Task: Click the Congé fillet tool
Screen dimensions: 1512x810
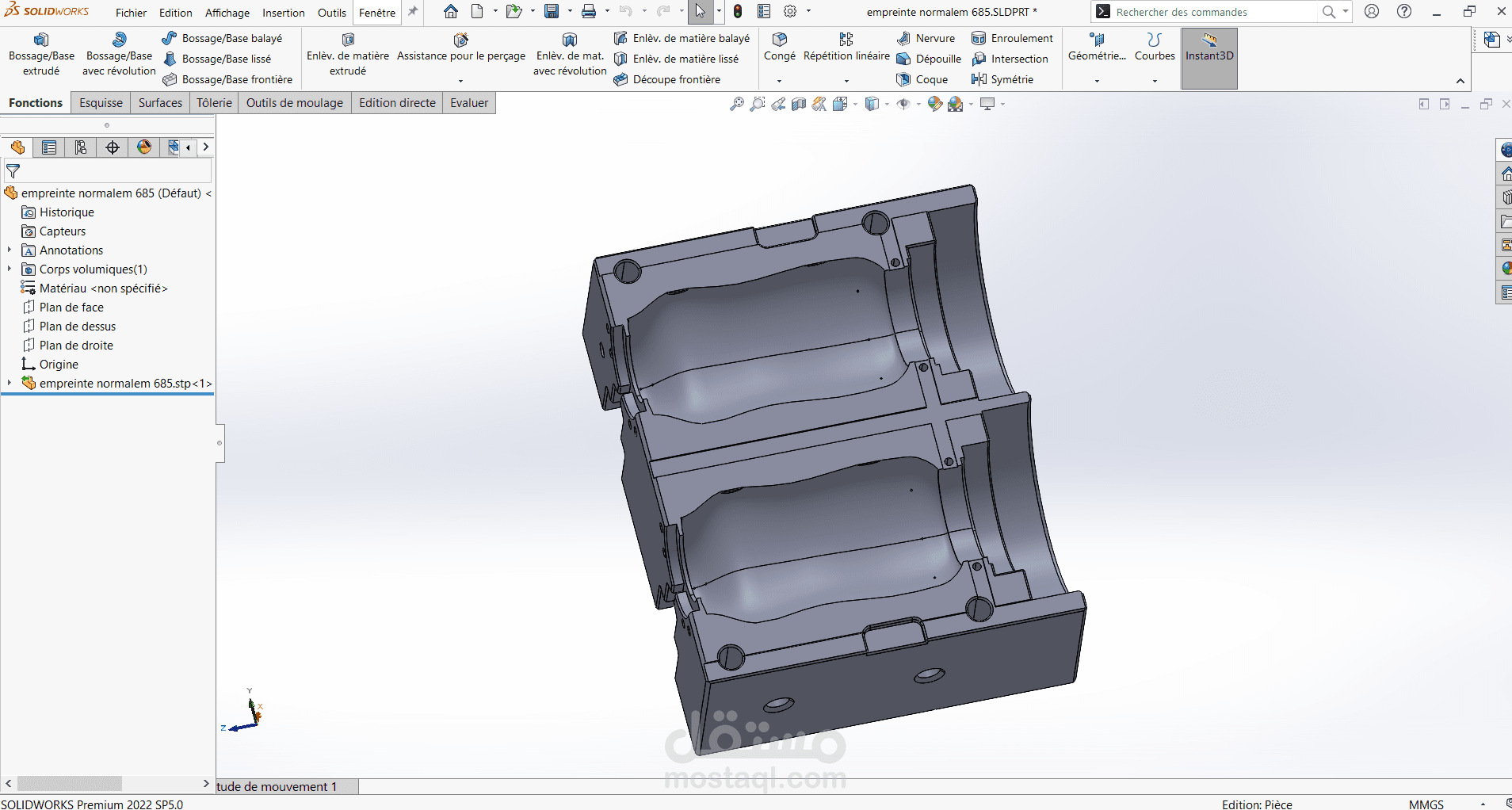Action: tap(780, 48)
